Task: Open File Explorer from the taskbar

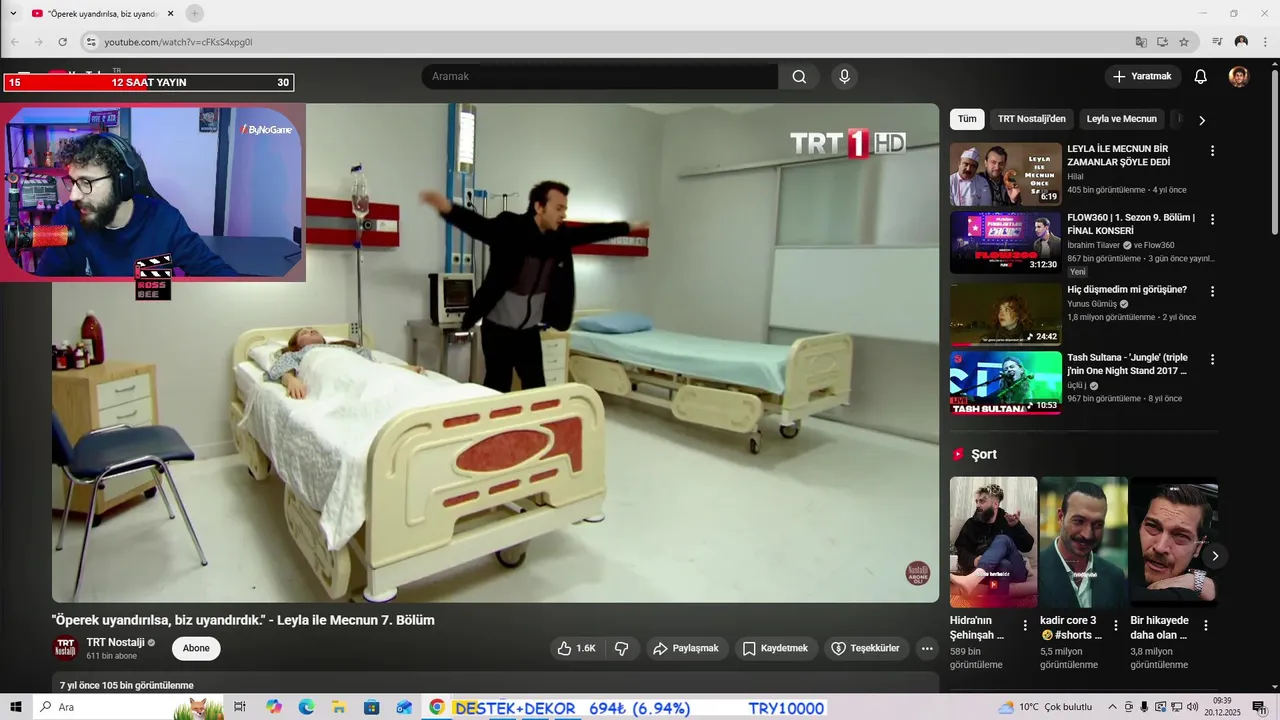Action: pyautogui.click(x=339, y=707)
